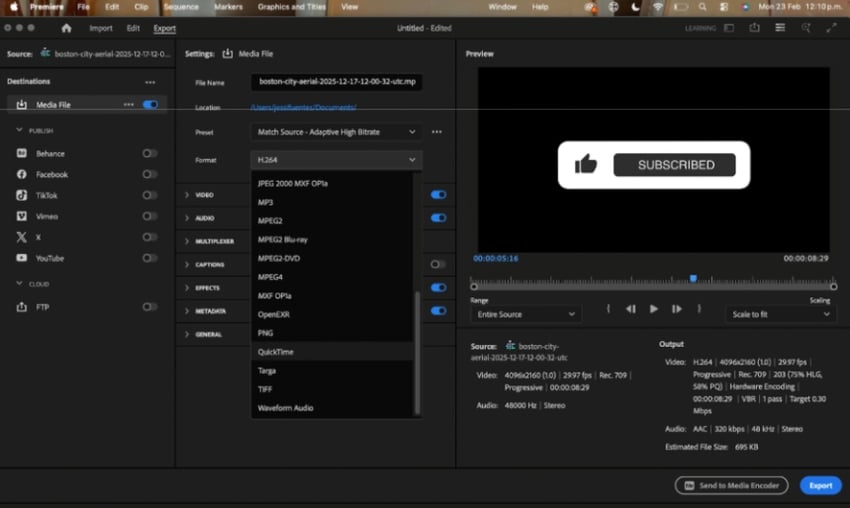Open the Scale to fit dropdown

point(780,314)
